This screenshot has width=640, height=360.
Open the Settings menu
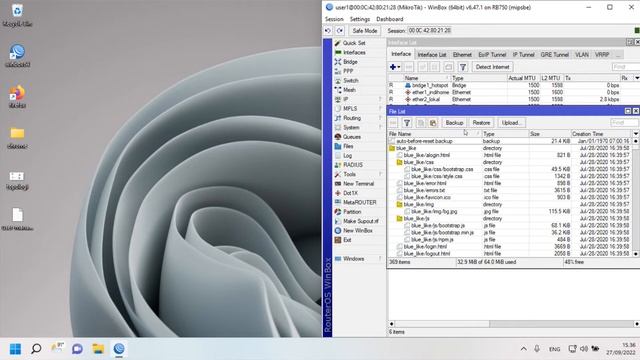point(360,19)
